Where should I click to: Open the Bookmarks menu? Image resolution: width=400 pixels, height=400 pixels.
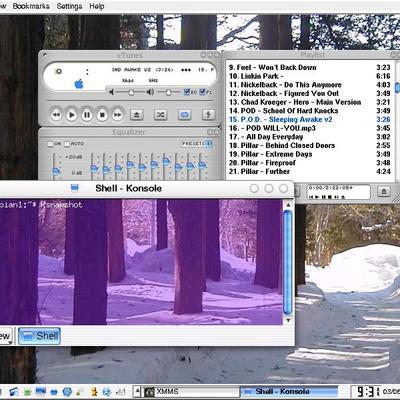[x=31, y=6]
